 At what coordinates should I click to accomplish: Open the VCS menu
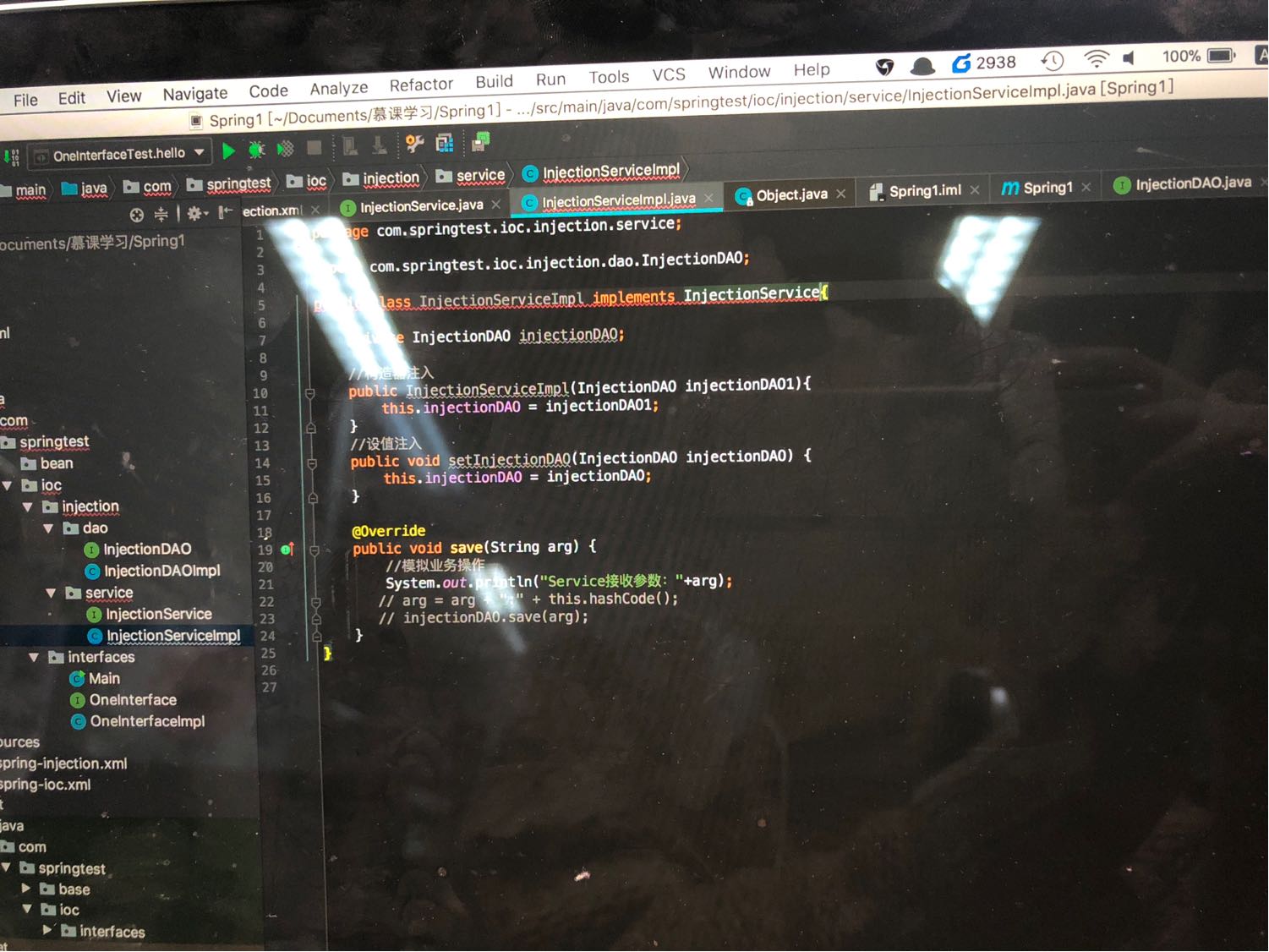coord(668,74)
